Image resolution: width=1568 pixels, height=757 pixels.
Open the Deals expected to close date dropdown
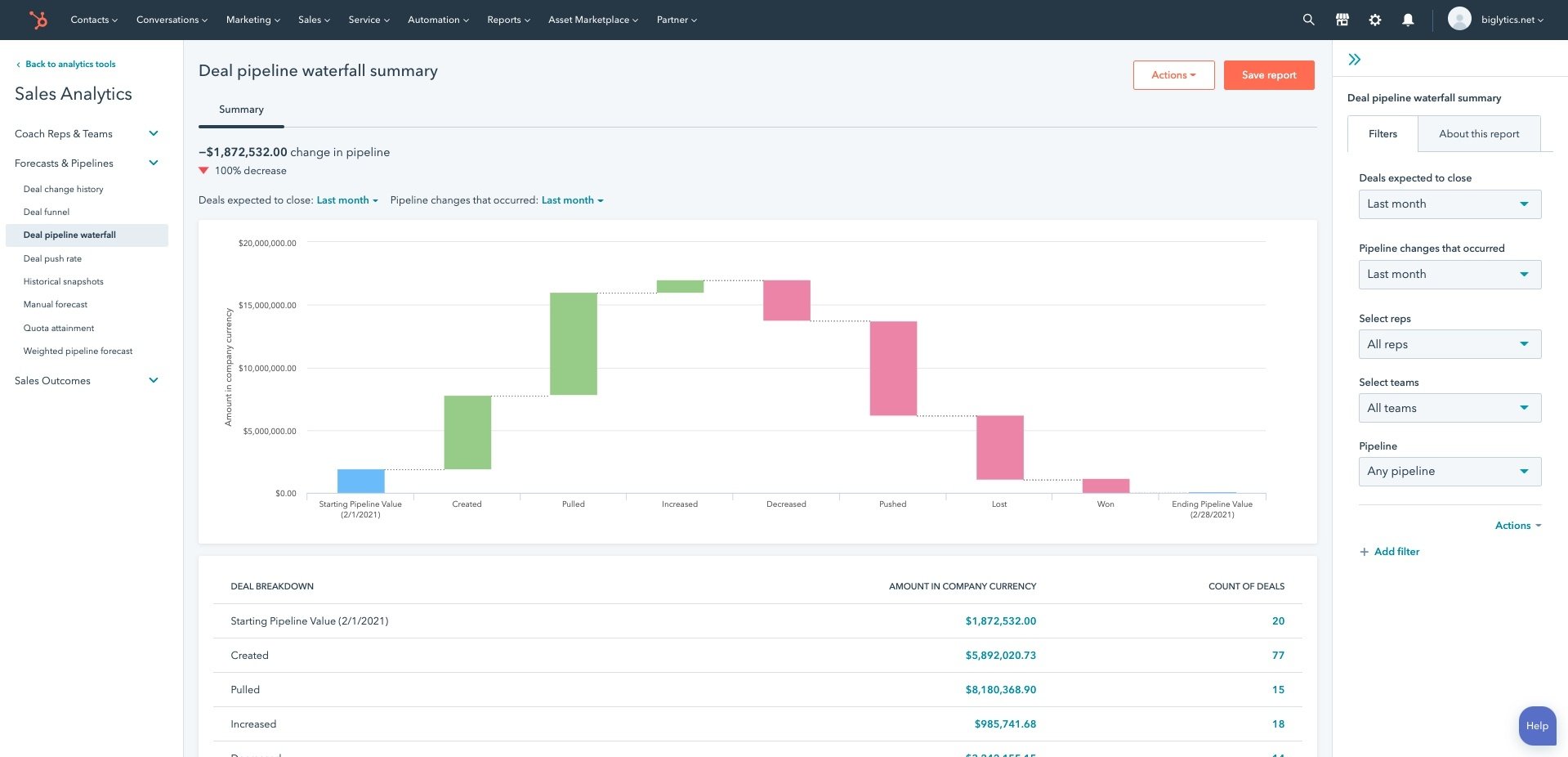tap(1450, 204)
